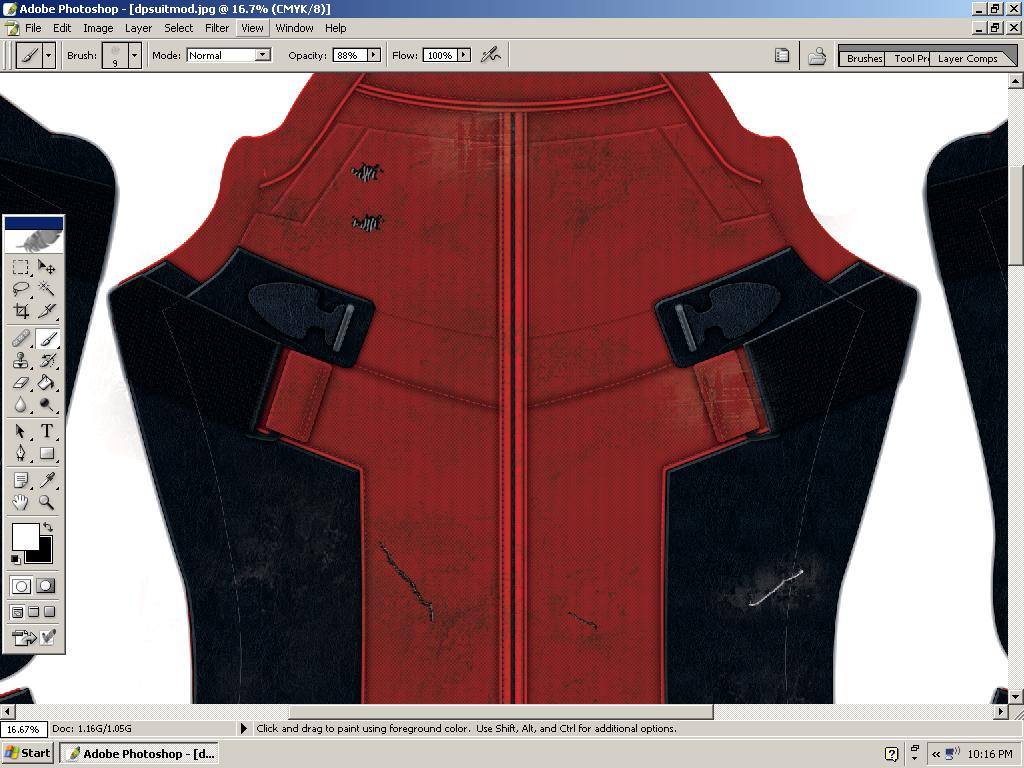
Task: Select the Eraser tool
Action: tap(21, 382)
